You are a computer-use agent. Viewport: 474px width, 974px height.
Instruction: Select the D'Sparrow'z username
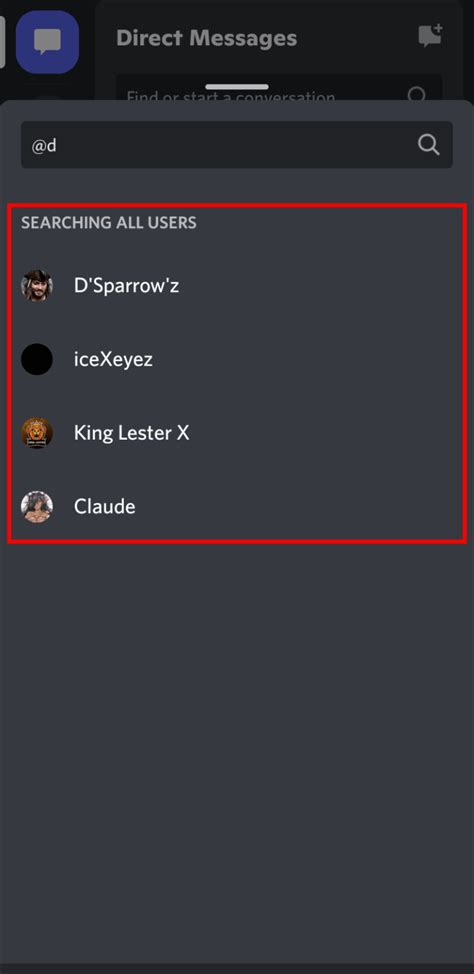pyautogui.click(x=126, y=286)
